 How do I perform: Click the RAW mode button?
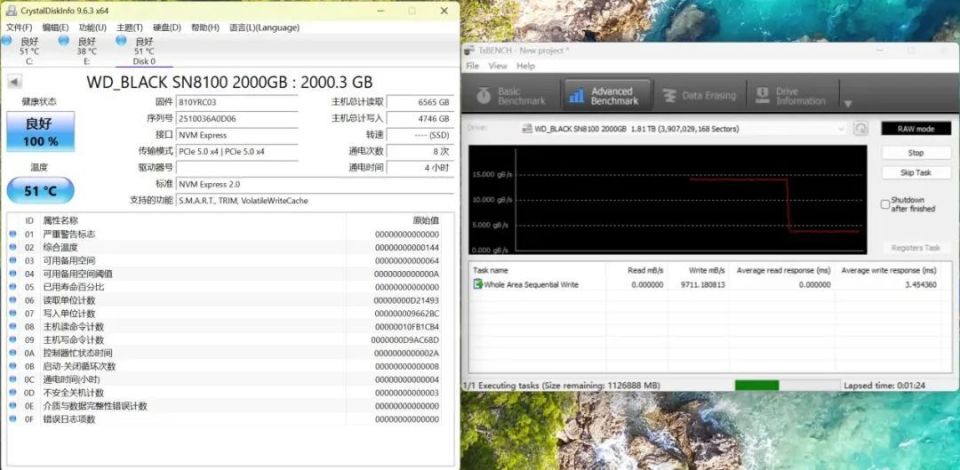pyautogui.click(x=916, y=129)
